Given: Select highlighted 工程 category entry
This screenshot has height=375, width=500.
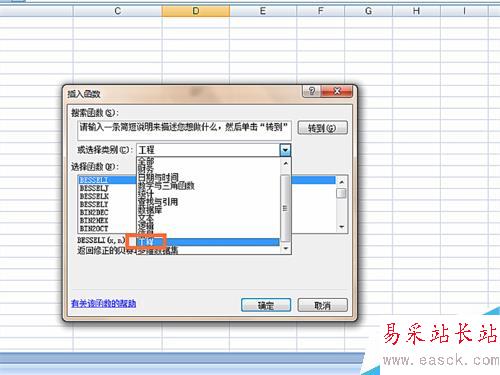Looking at the screenshot, I should (208, 242).
